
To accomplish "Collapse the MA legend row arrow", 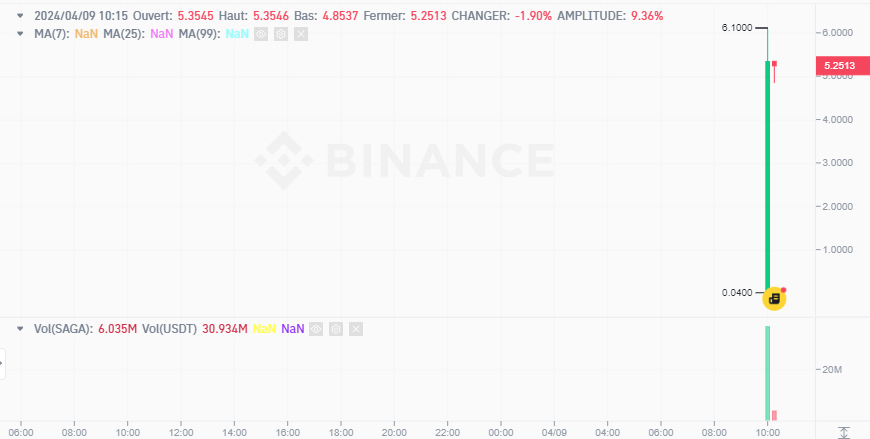I will click(20, 34).
